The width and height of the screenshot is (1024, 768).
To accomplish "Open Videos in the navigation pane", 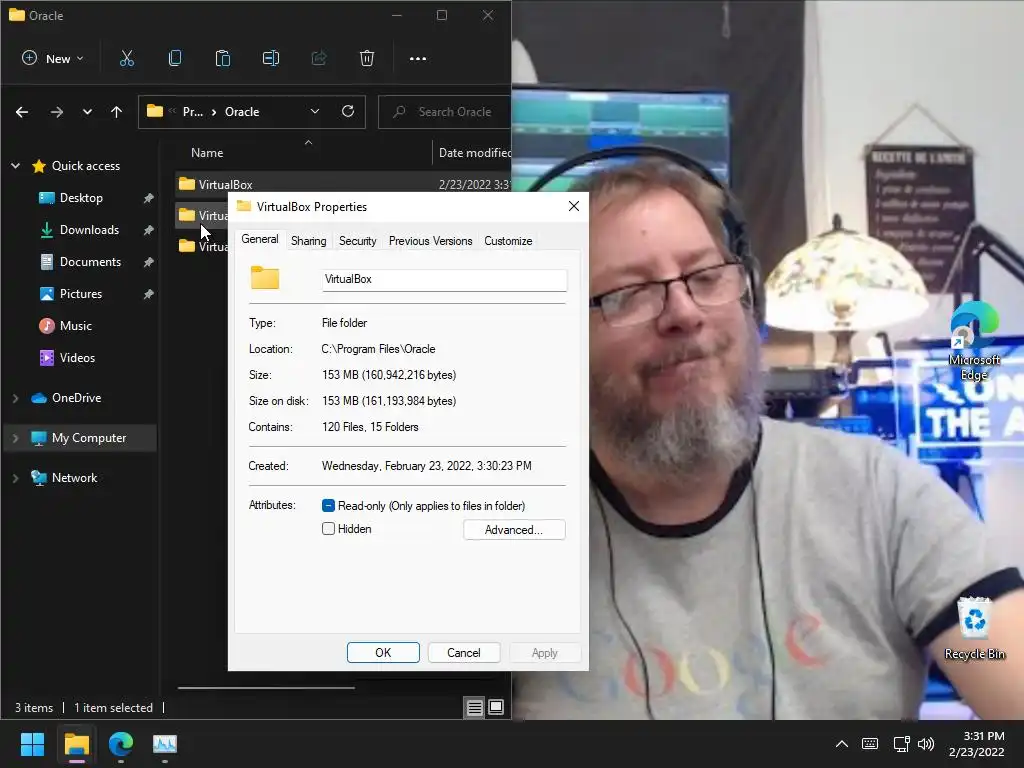I will [77, 358].
